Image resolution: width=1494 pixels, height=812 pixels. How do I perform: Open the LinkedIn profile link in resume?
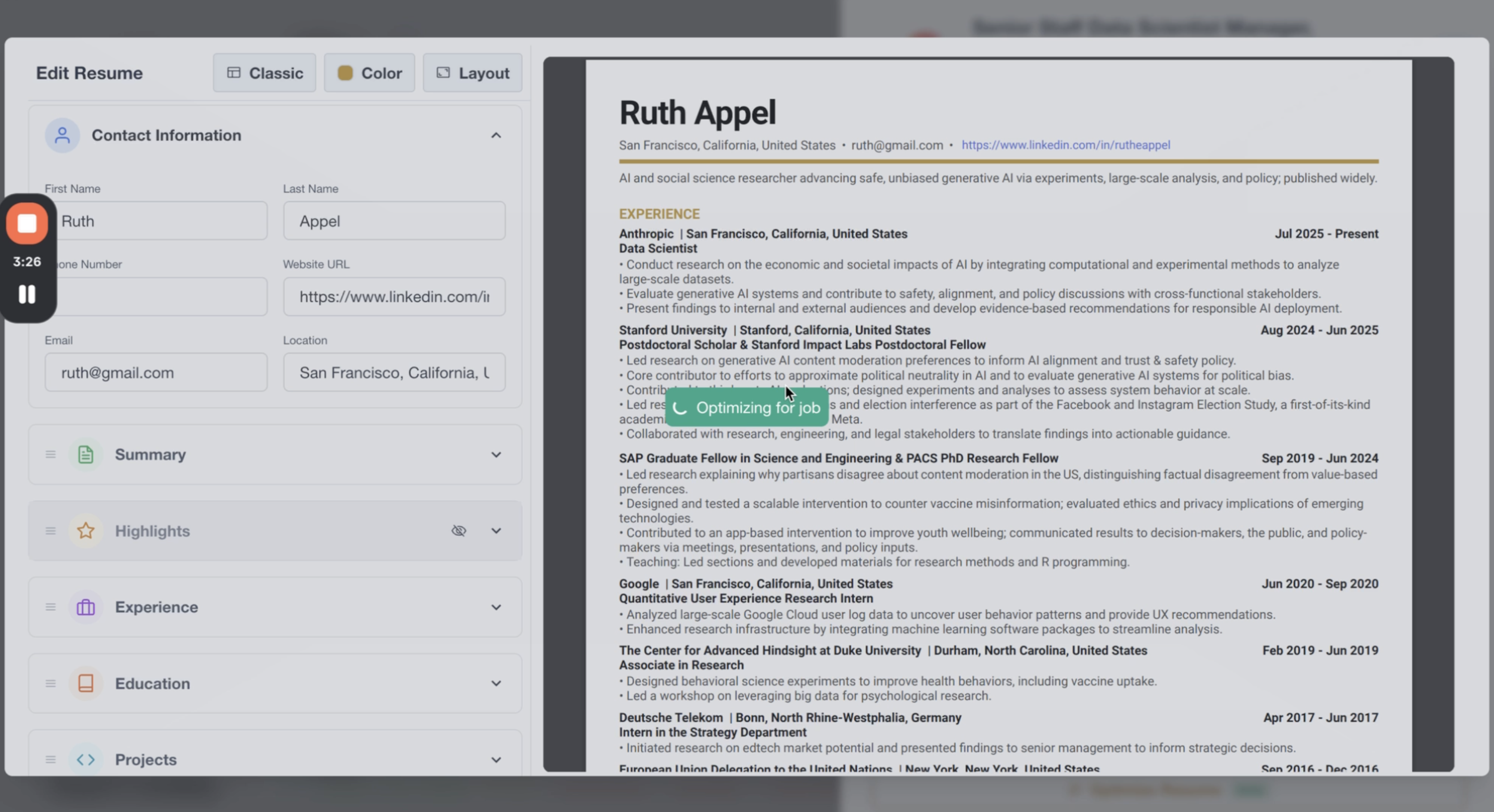tap(1066, 145)
